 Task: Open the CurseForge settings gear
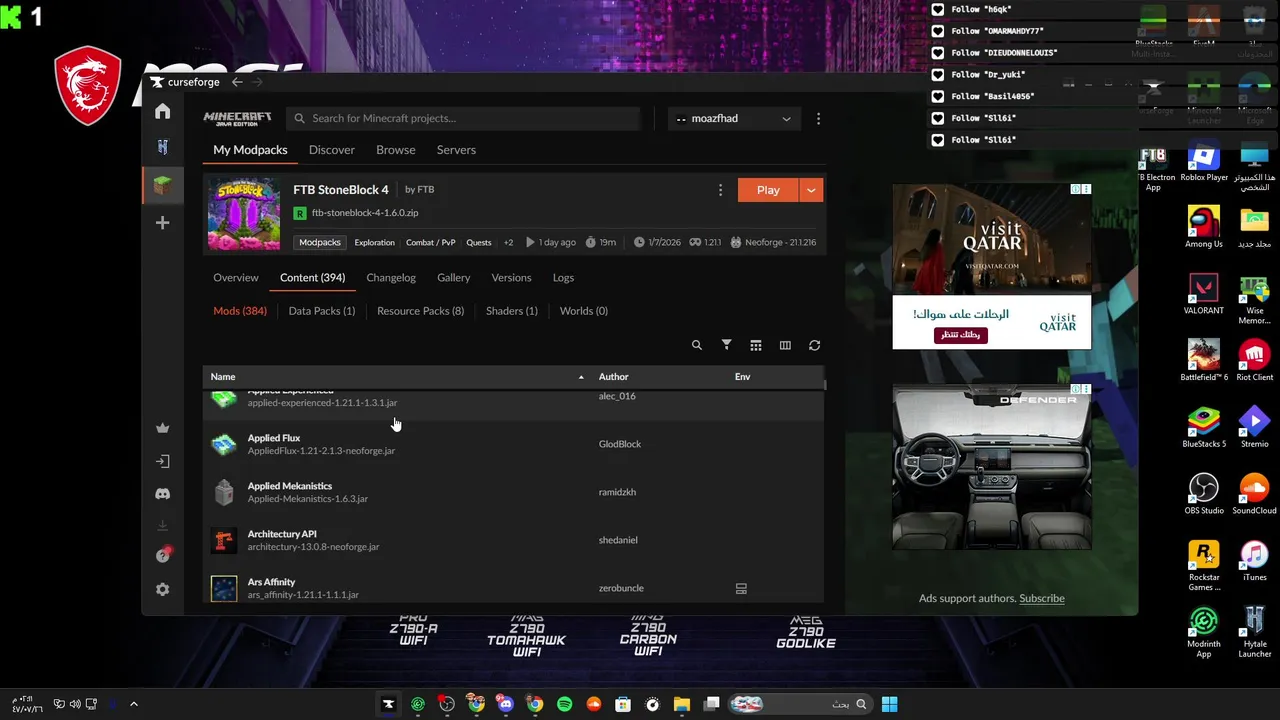click(x=162, y=590)
